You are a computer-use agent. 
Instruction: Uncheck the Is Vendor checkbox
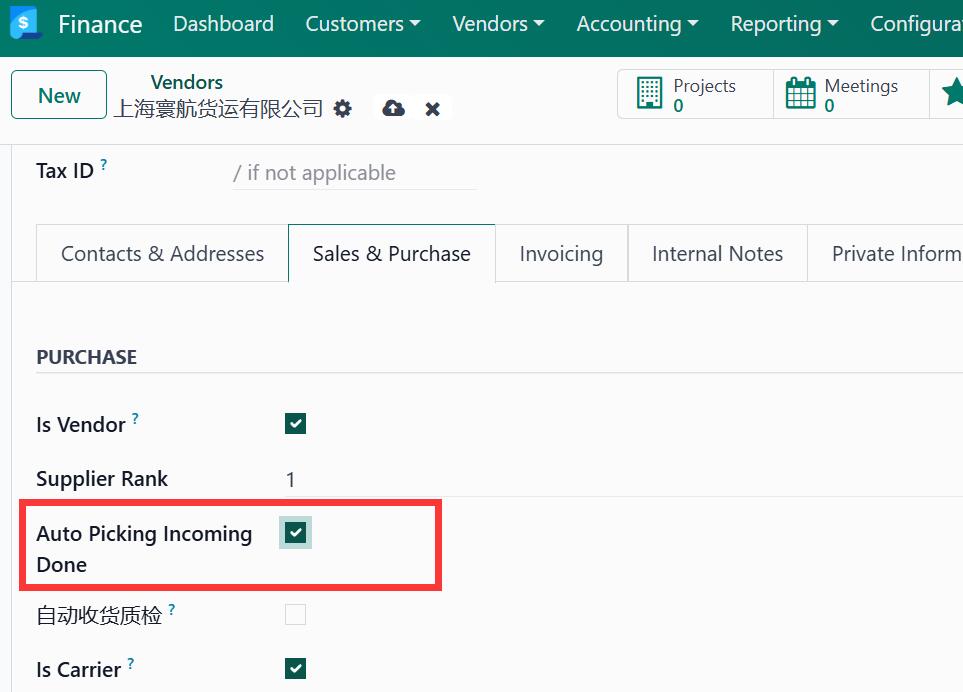[x=295, y=424]
